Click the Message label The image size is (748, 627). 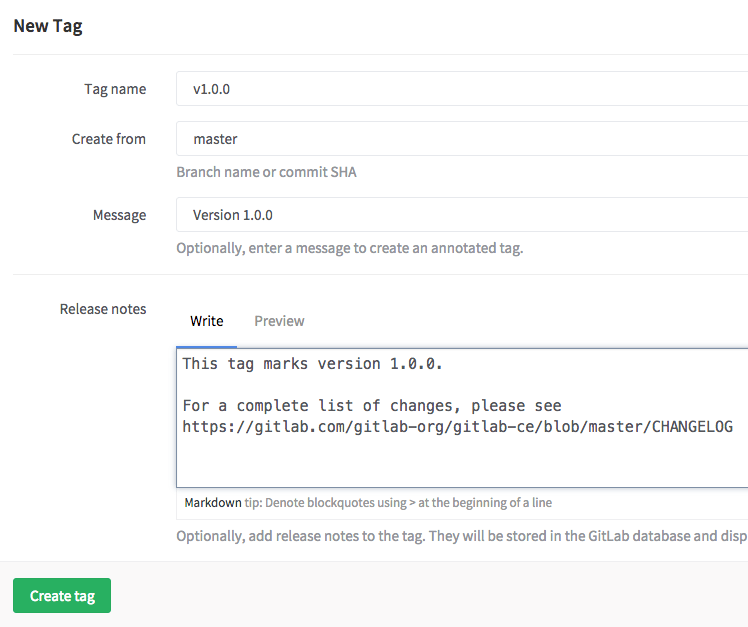[119, 215]
